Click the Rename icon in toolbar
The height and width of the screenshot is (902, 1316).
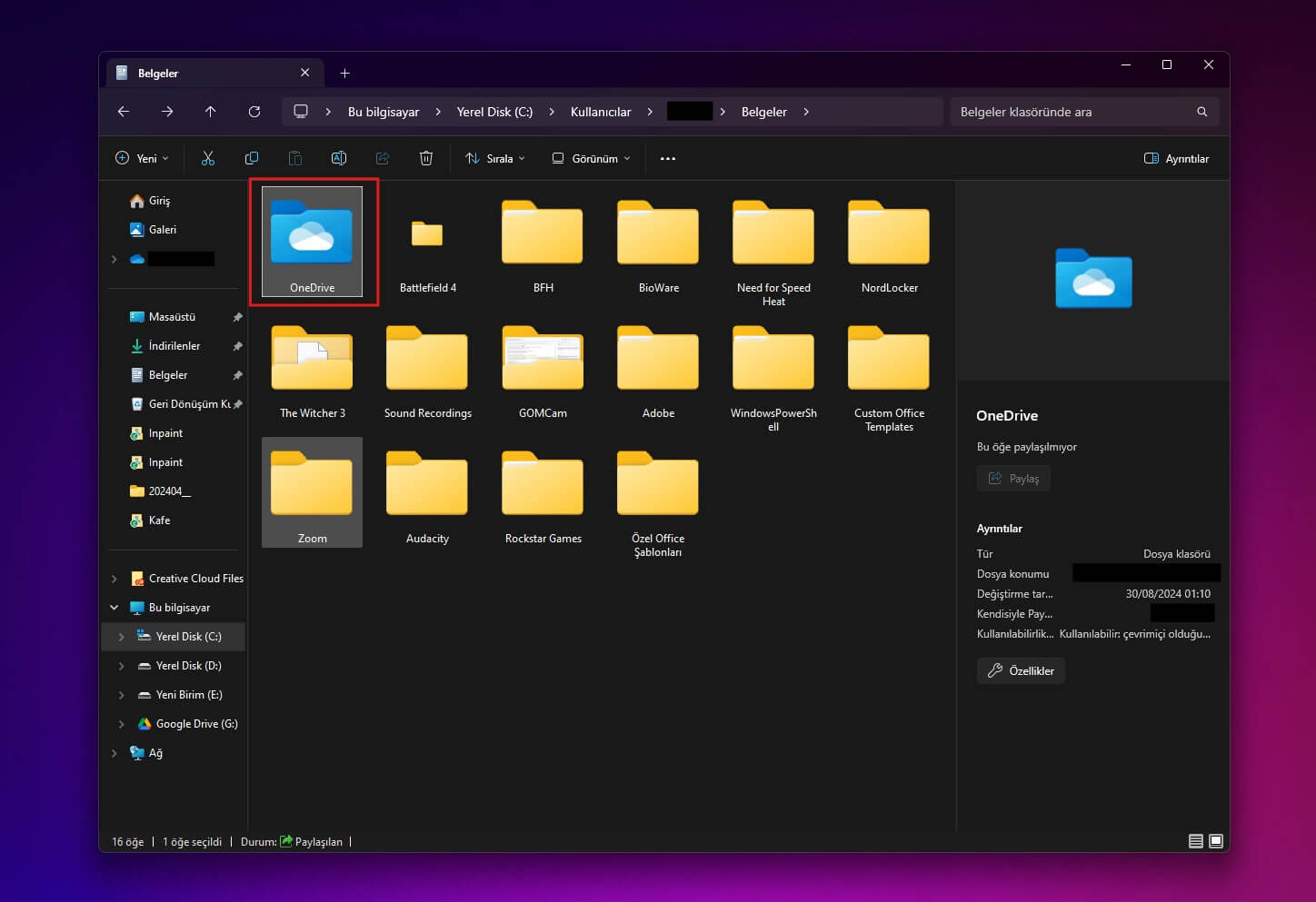pos(339,158)
